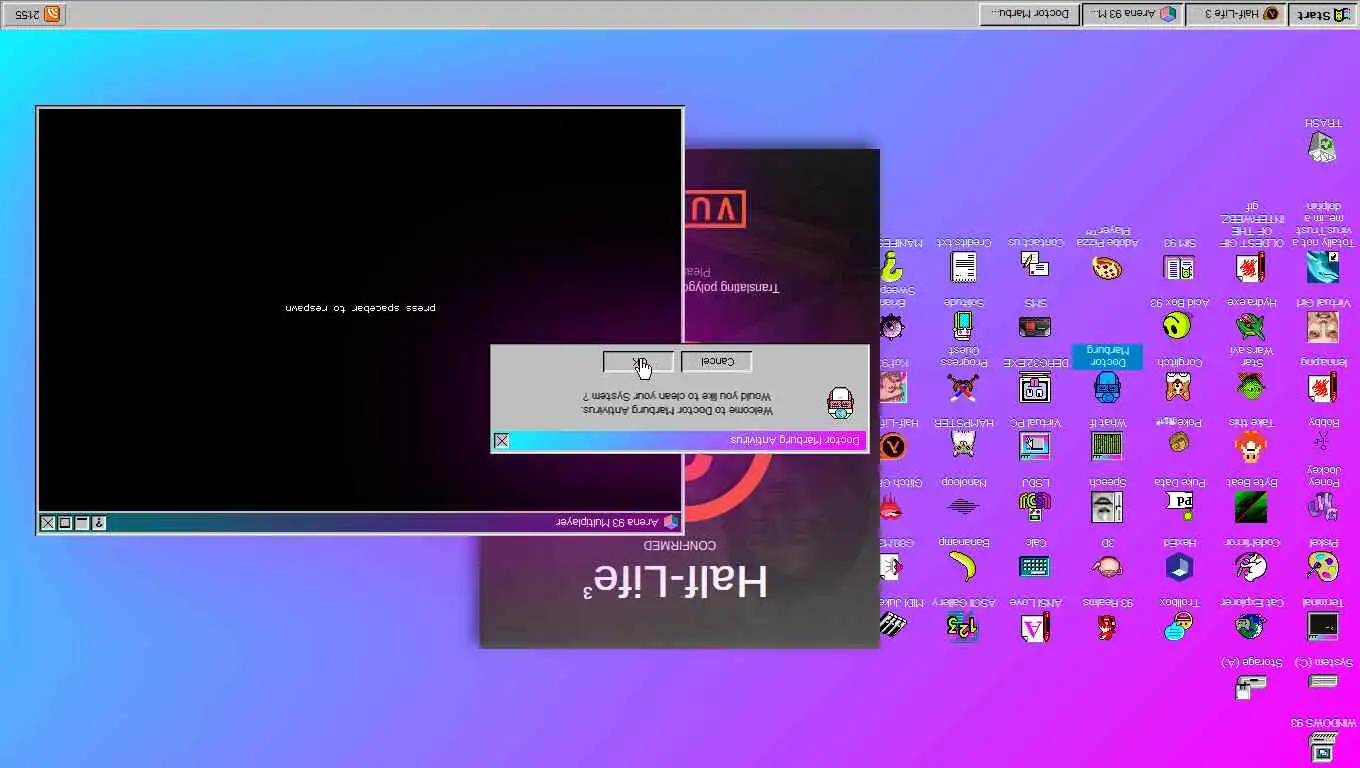The image size is (1360, 768).
Task: Launch the Progress Quest icon
Action: 963,386
